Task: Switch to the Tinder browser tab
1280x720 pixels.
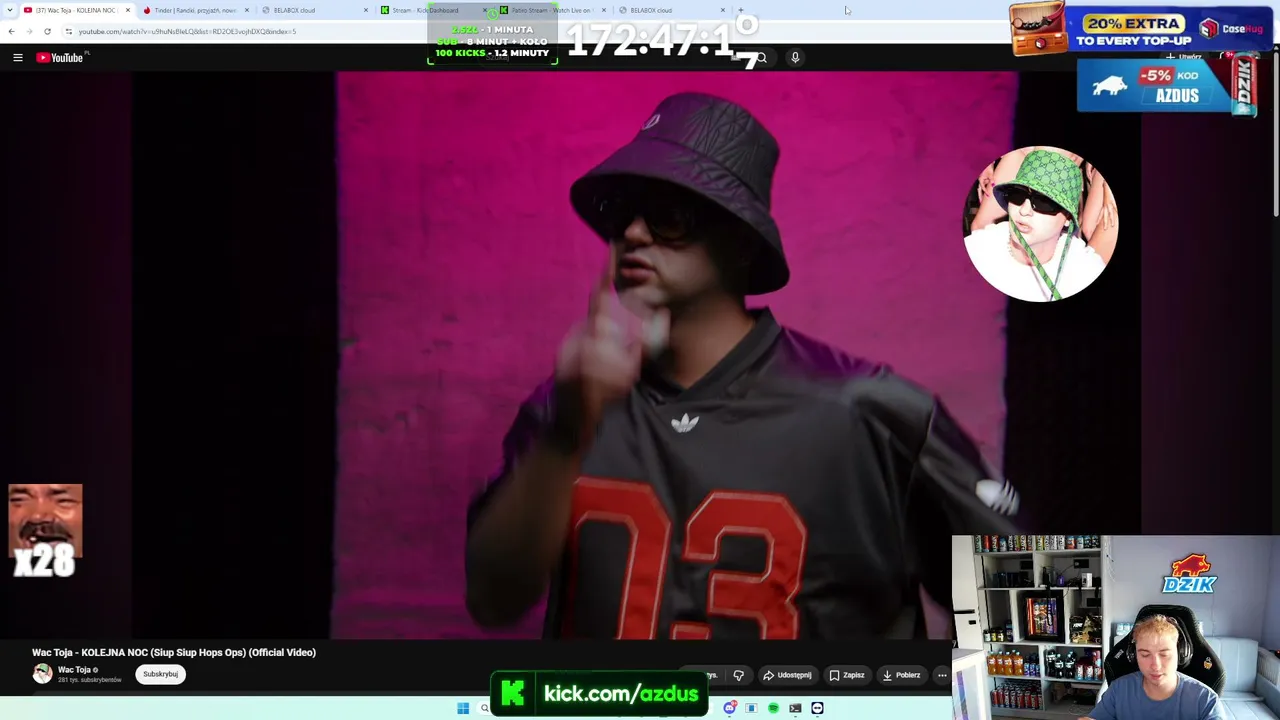Action: point(195,10)
